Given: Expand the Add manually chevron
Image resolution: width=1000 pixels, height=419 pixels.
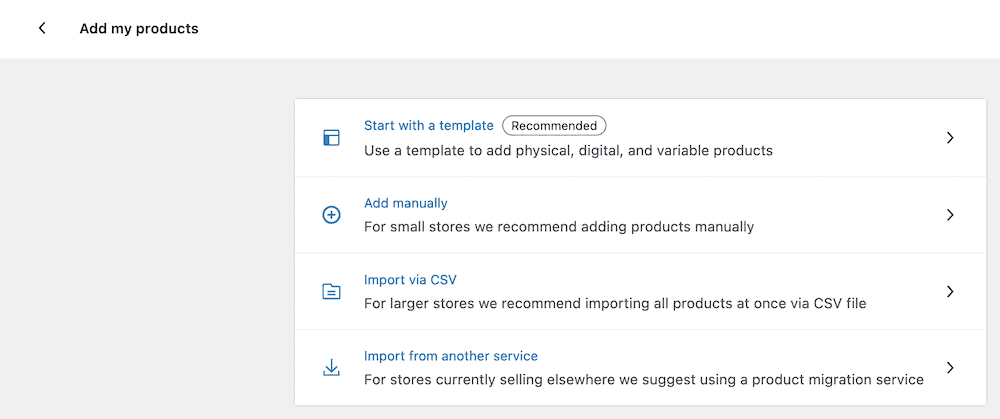Looking at the screenshot, I should point(950,215).
